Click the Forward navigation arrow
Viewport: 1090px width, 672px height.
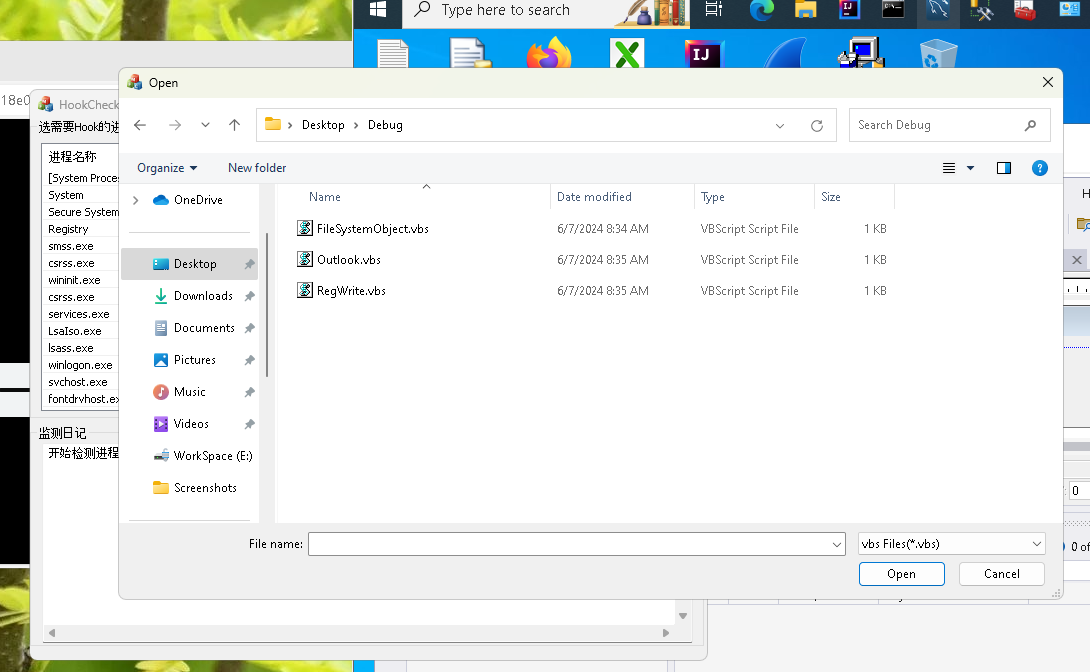175,125
